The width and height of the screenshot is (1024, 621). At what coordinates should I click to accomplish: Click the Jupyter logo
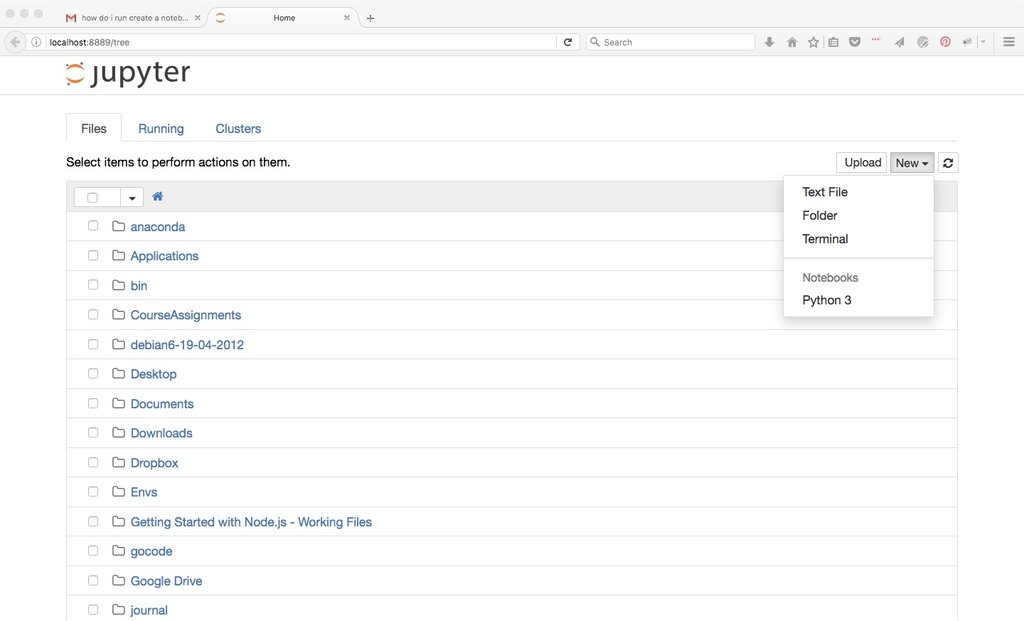click(x=128, y=73)
